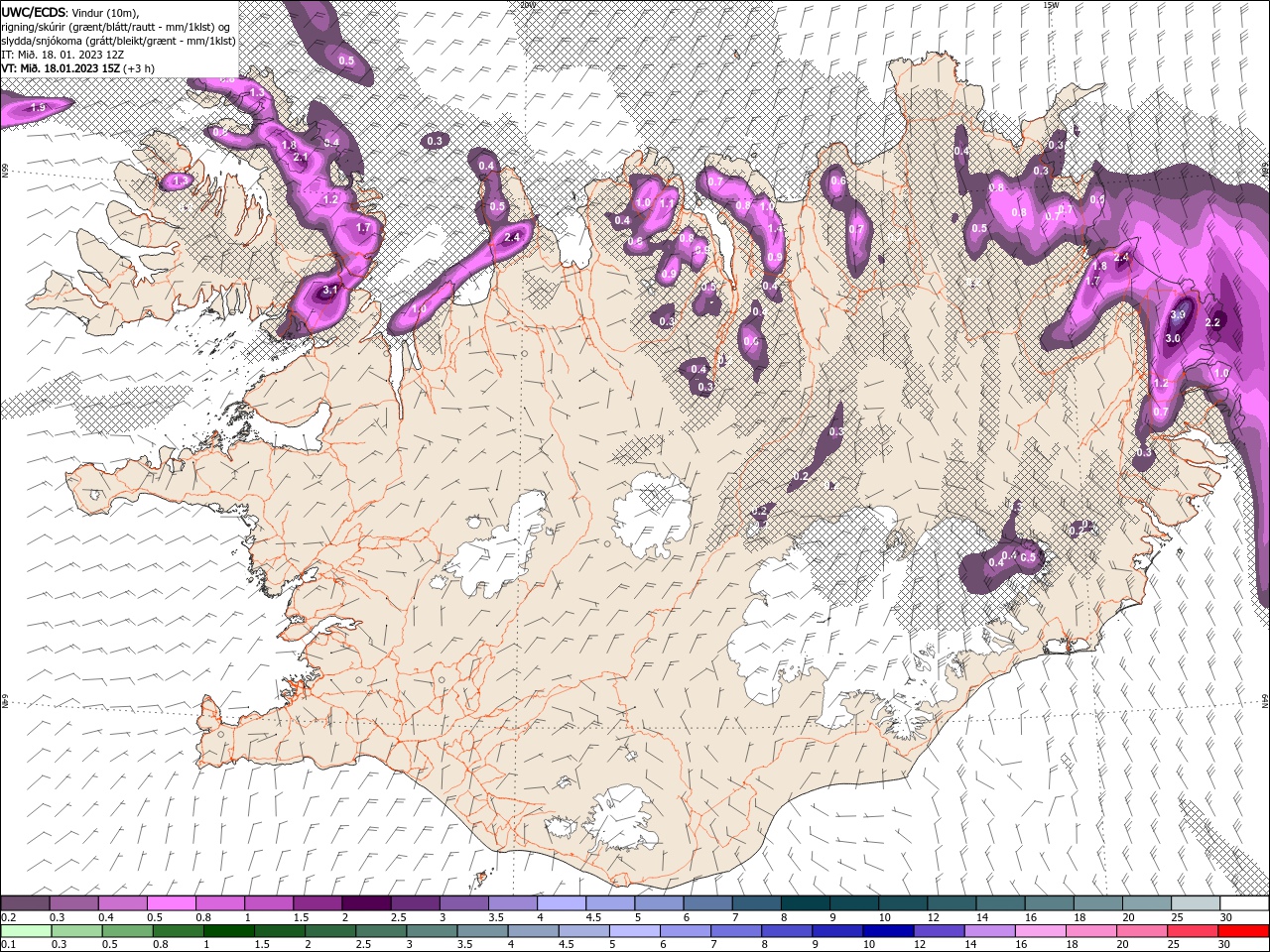The height and width of the screenshot is (952, 1270).
Task: Click the 2.1 precipitation value on the map
Action: tap(302, 158)
